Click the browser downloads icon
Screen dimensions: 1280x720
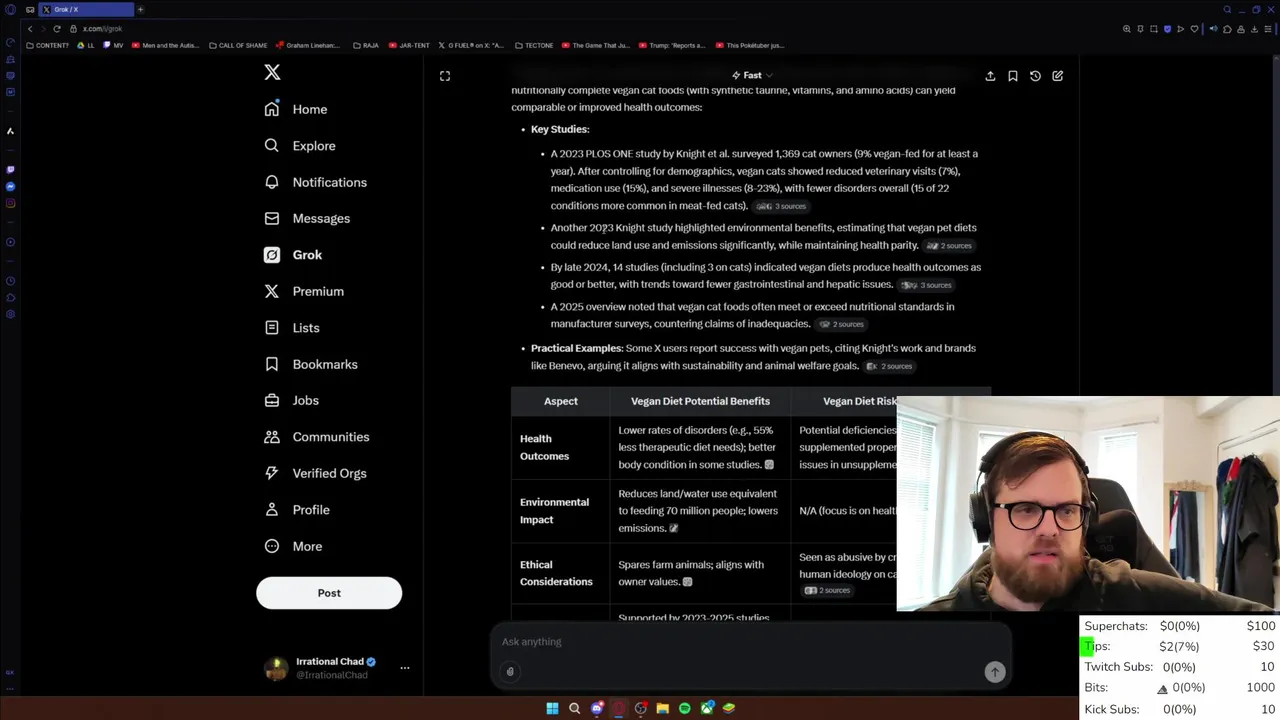1254,29
